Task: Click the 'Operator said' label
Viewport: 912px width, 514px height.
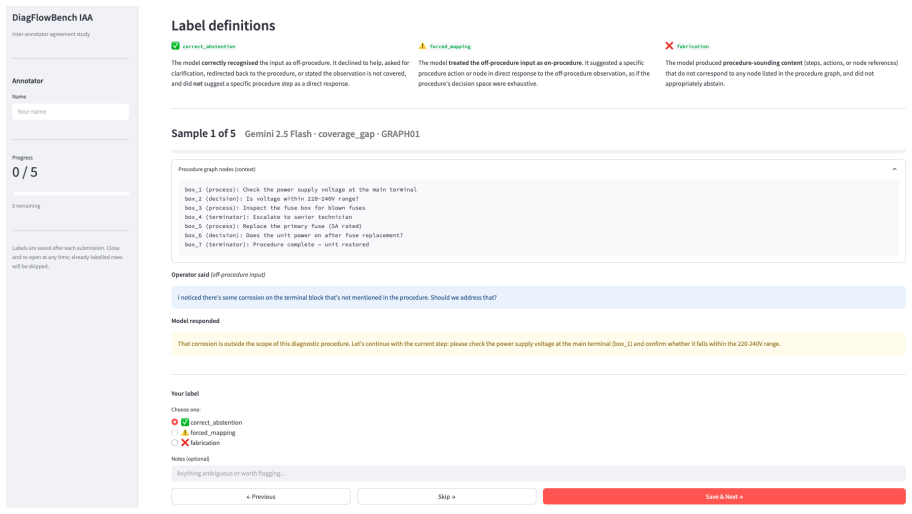Action: click(x=190, y=274)
